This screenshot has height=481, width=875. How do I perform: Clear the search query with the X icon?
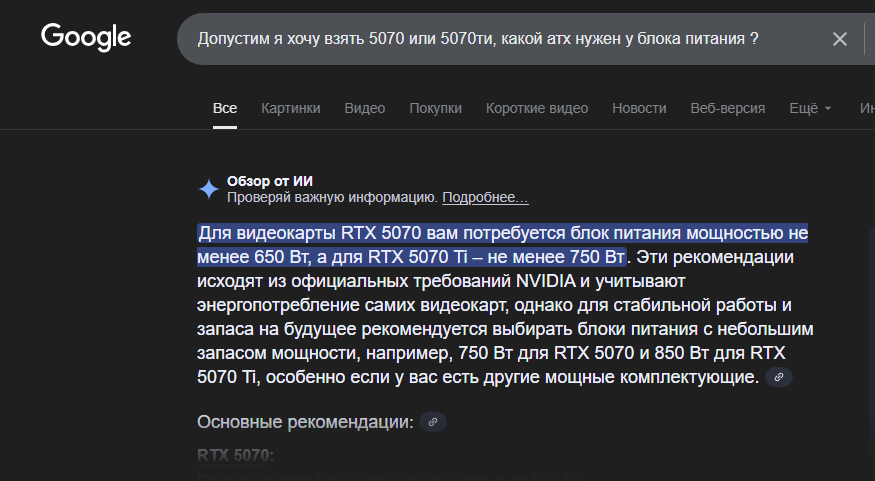[839, 39]
